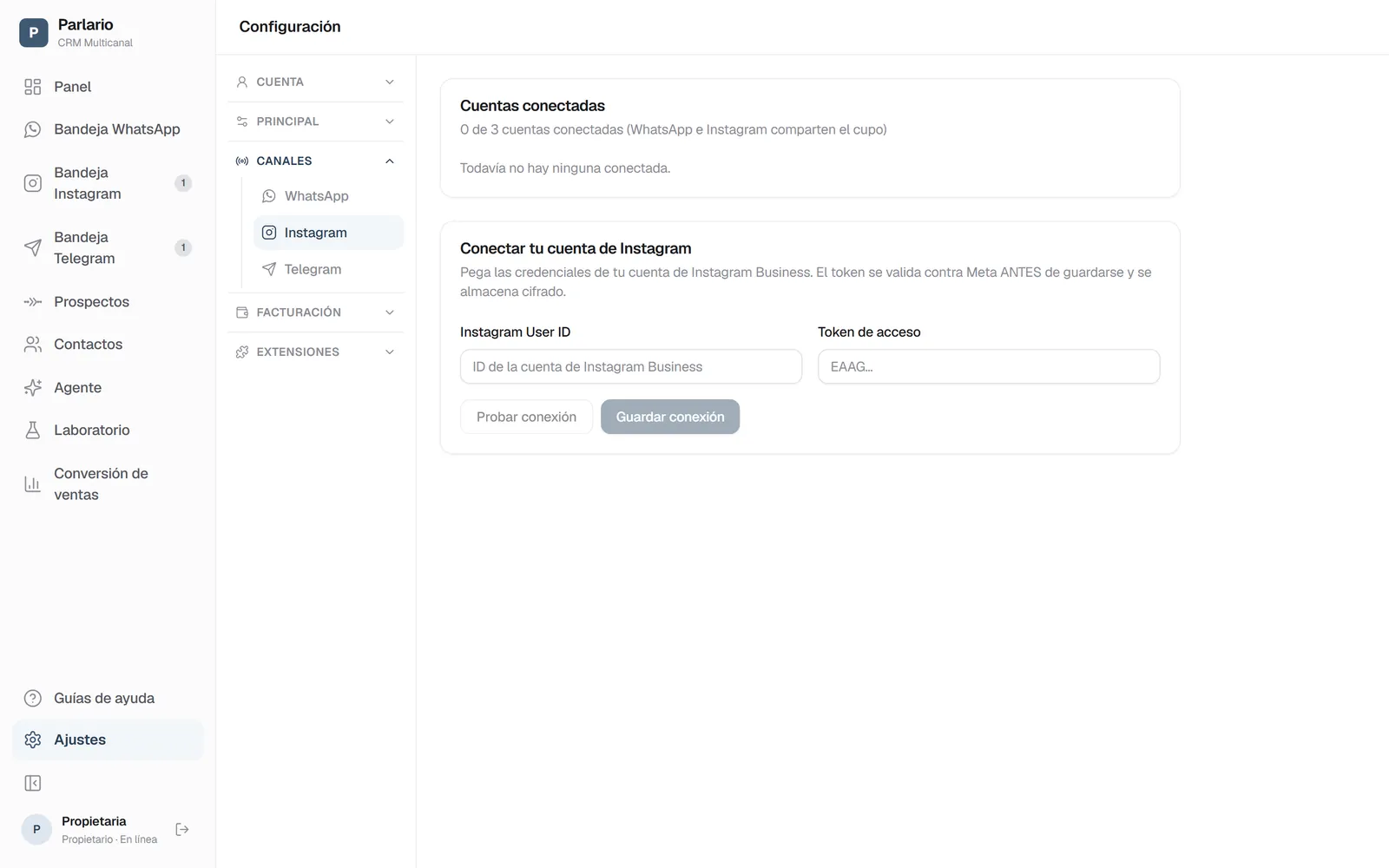
Task: Click the Parlario logo icon
Action: point(34,33)
